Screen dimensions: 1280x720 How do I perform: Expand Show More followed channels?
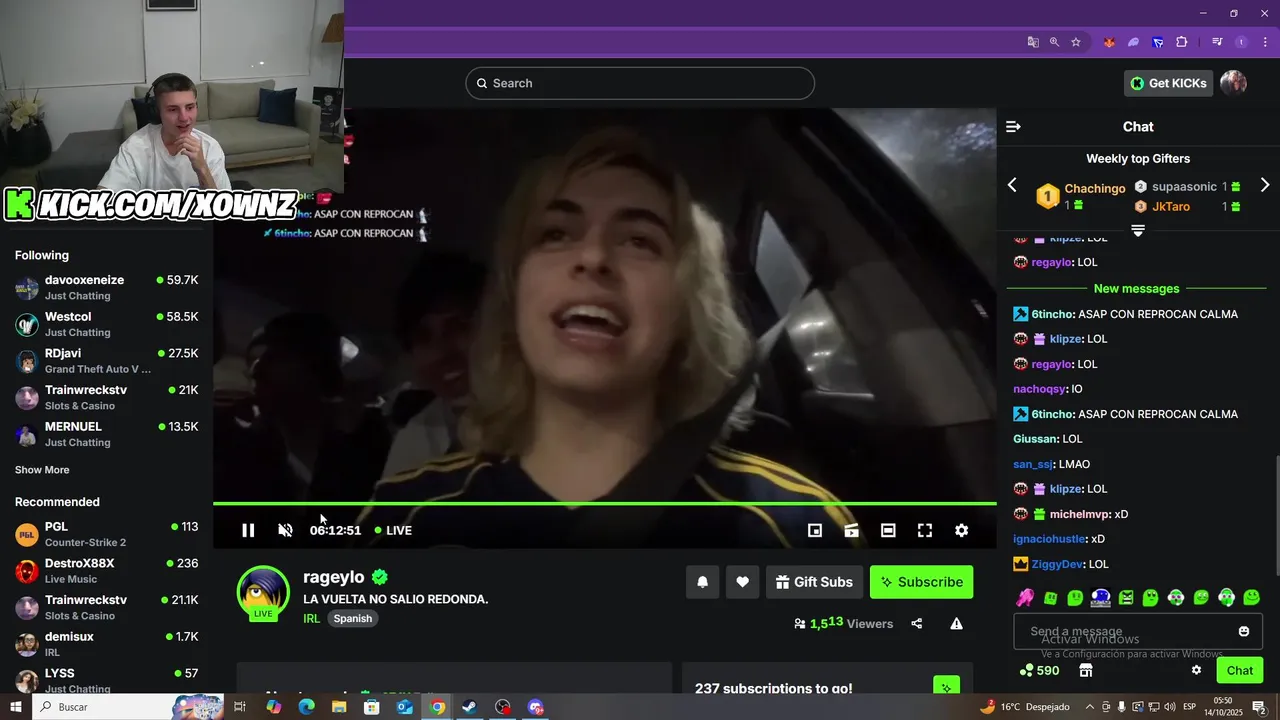pyautogui.click(x=42, y=470)
